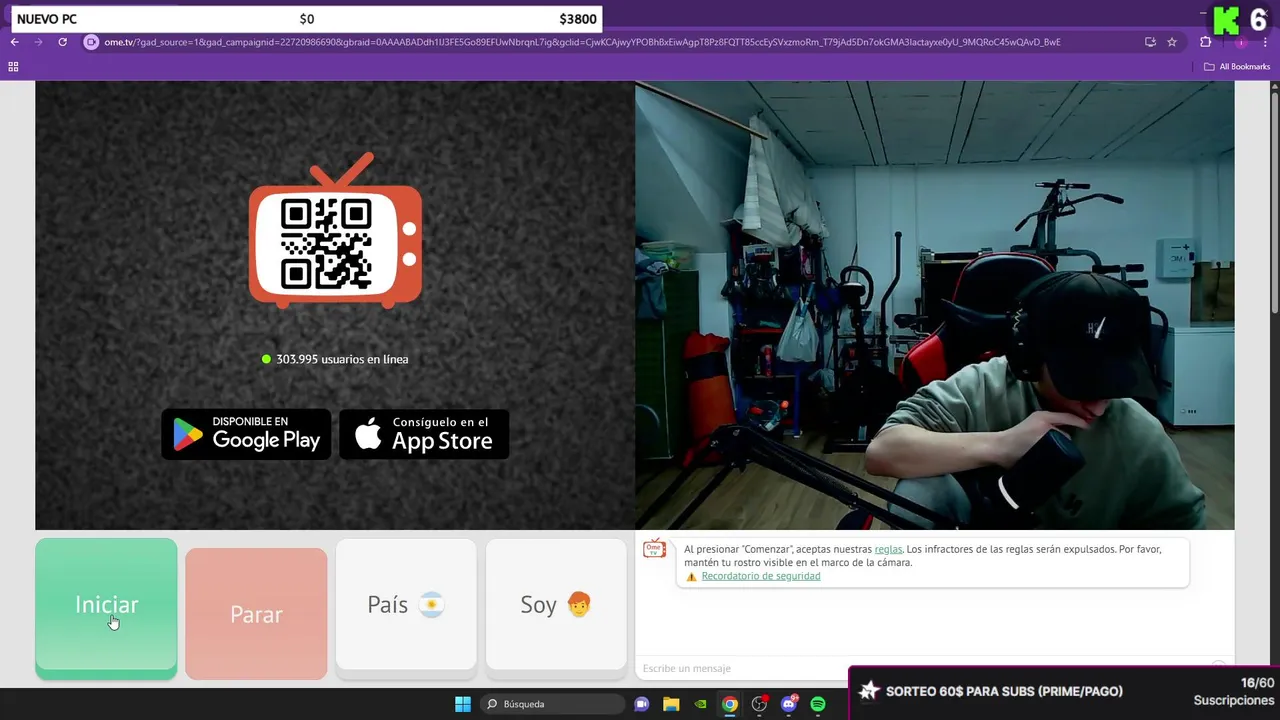
Task: Click the QR code TV logo
Action: [x=335, y=230]
